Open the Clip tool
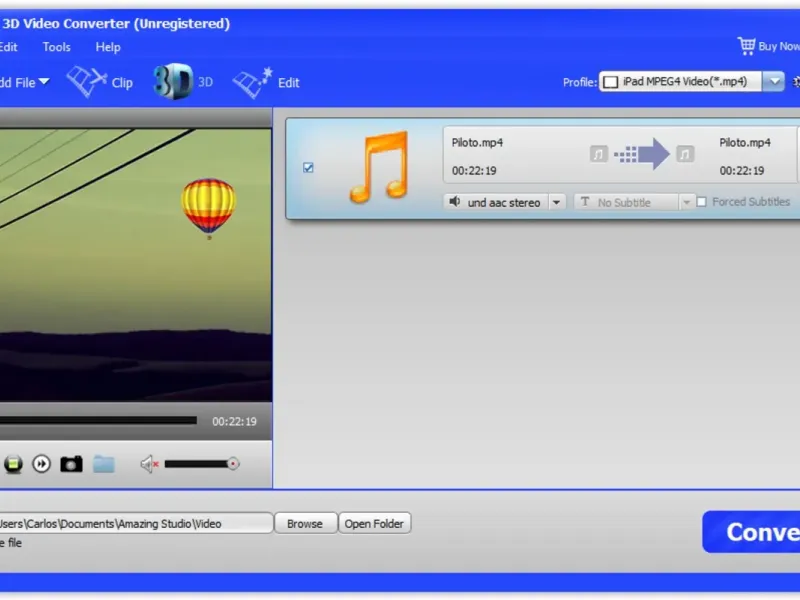The image size is (800, 600). coord(100,82)
